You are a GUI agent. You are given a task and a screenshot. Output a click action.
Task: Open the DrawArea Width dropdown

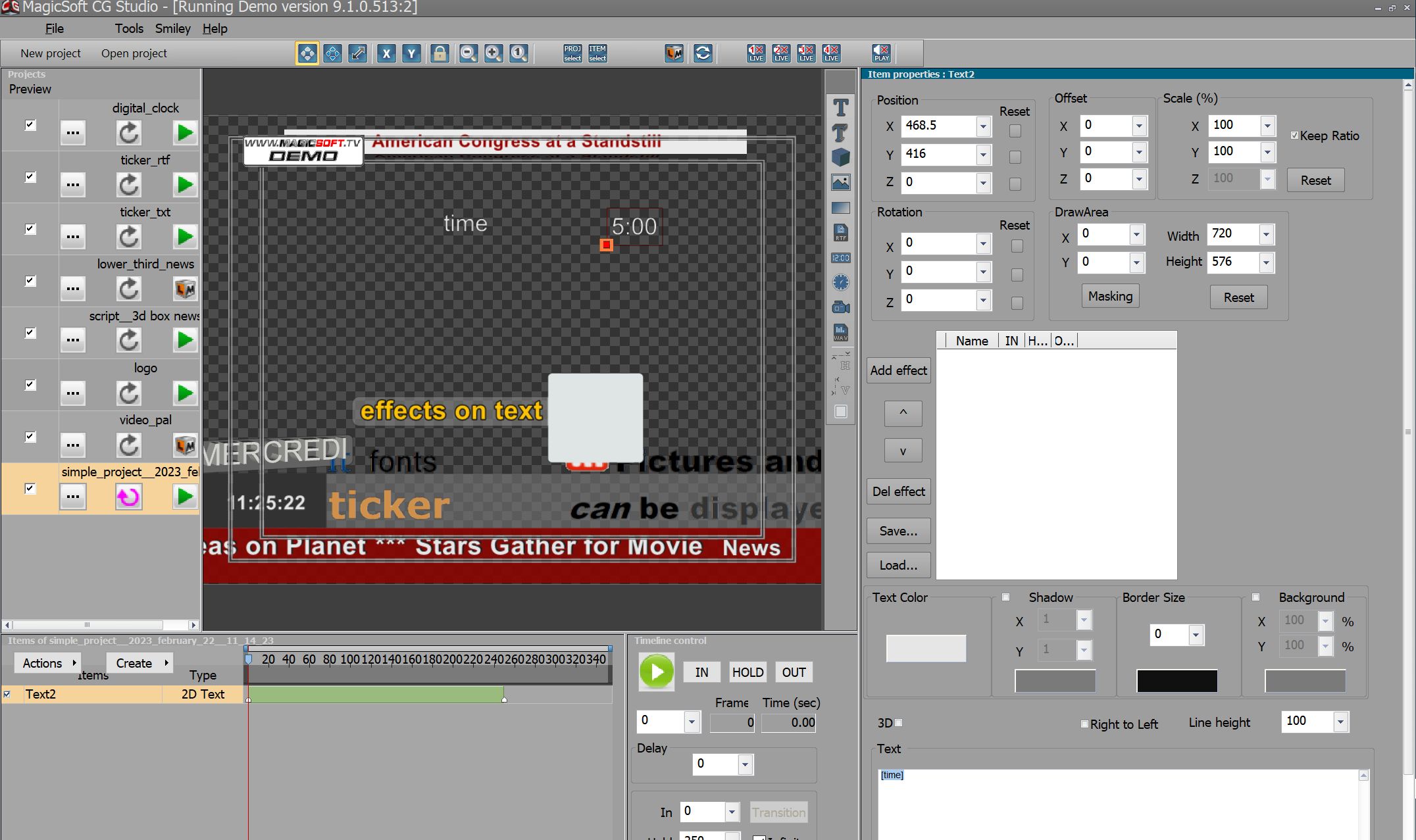(x=1265, y=234)
